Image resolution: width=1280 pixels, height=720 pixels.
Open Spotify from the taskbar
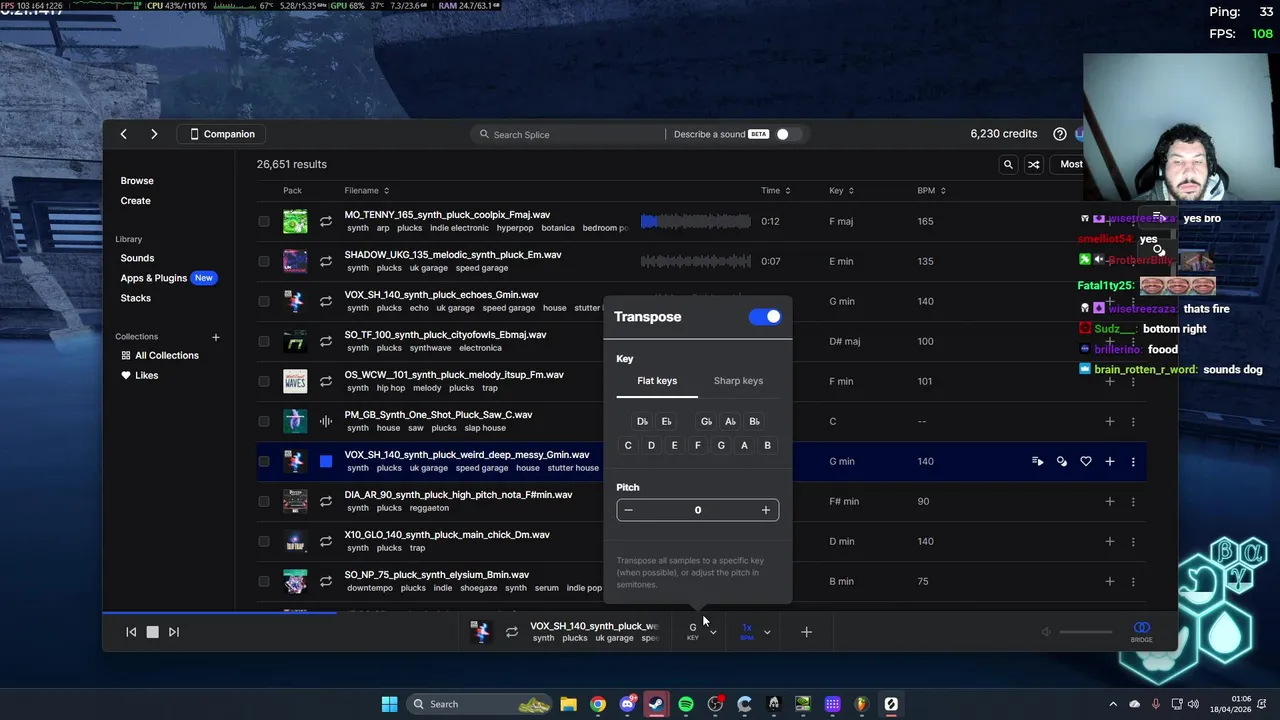(686, 704)
